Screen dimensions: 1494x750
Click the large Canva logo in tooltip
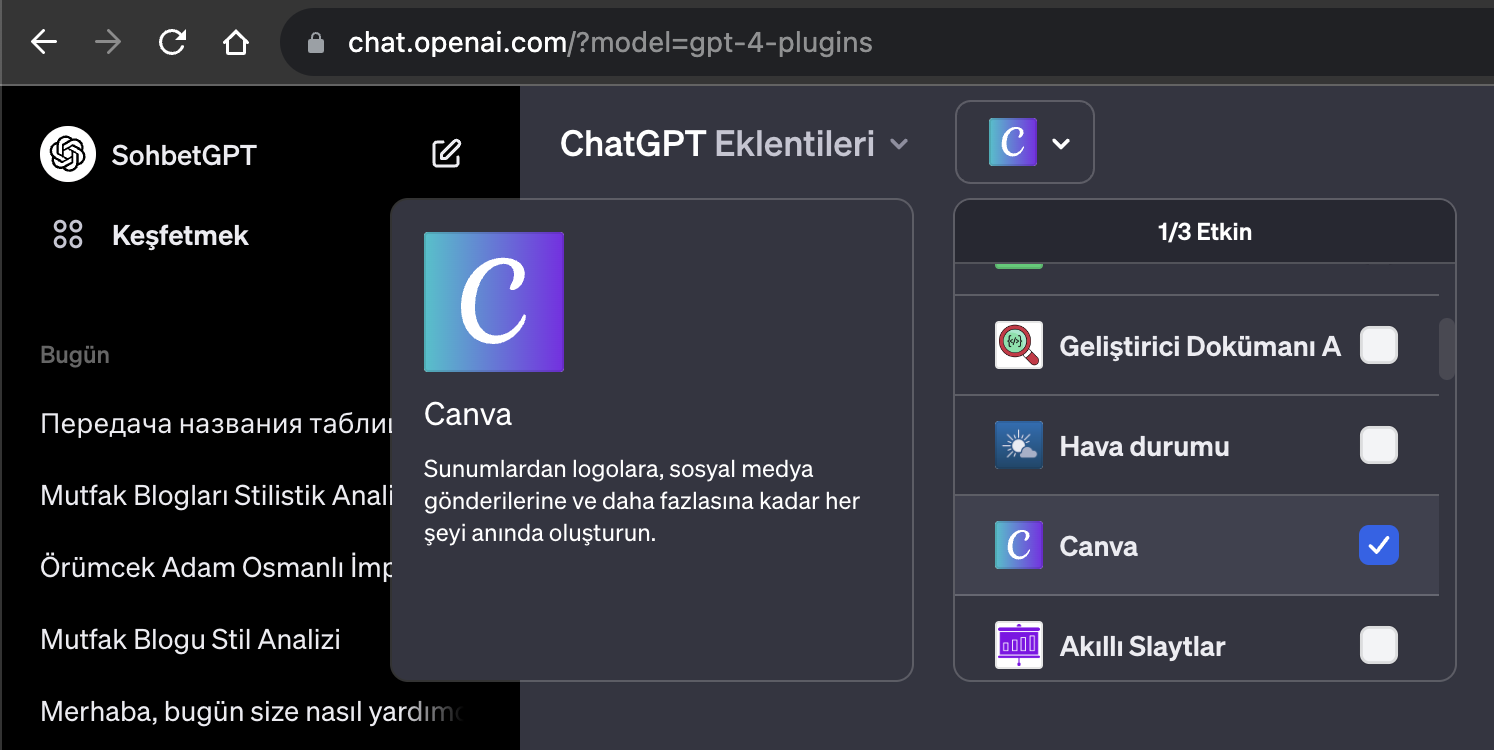click(x=494, y=302)
